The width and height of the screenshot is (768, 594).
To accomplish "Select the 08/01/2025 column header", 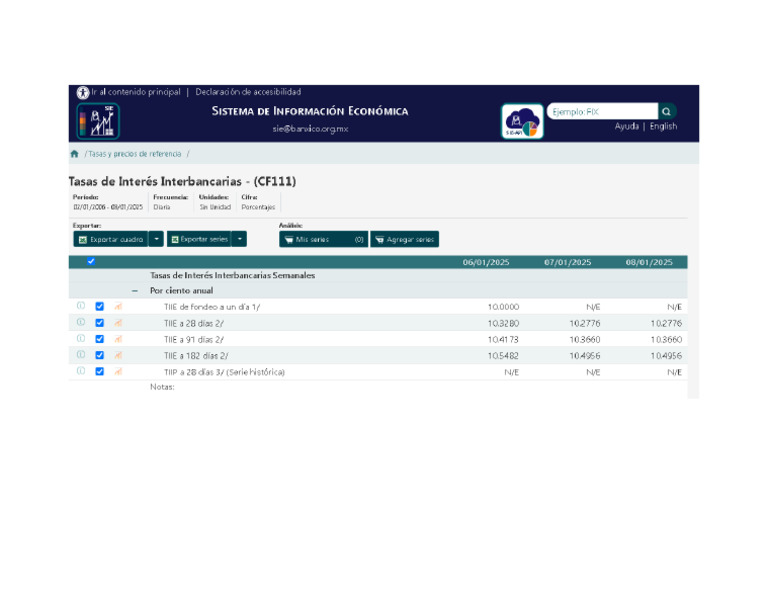I will click(649, 262).
